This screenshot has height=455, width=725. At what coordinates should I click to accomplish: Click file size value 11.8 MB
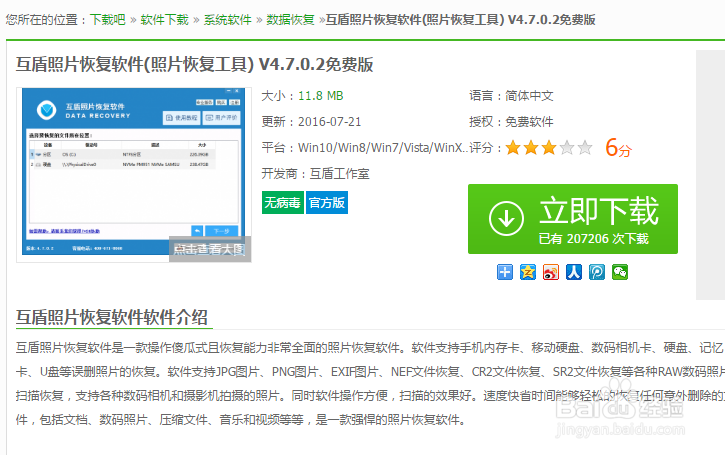320,96
